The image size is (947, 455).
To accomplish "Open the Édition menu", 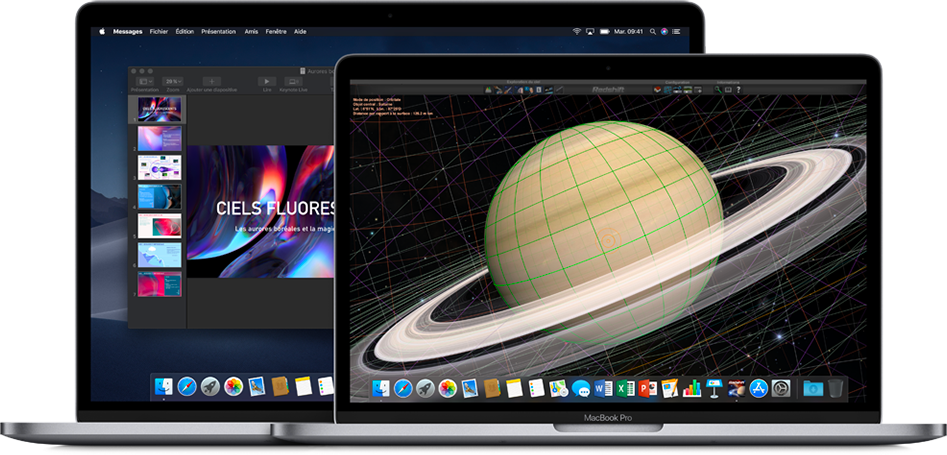I will [x=185, y=31].
